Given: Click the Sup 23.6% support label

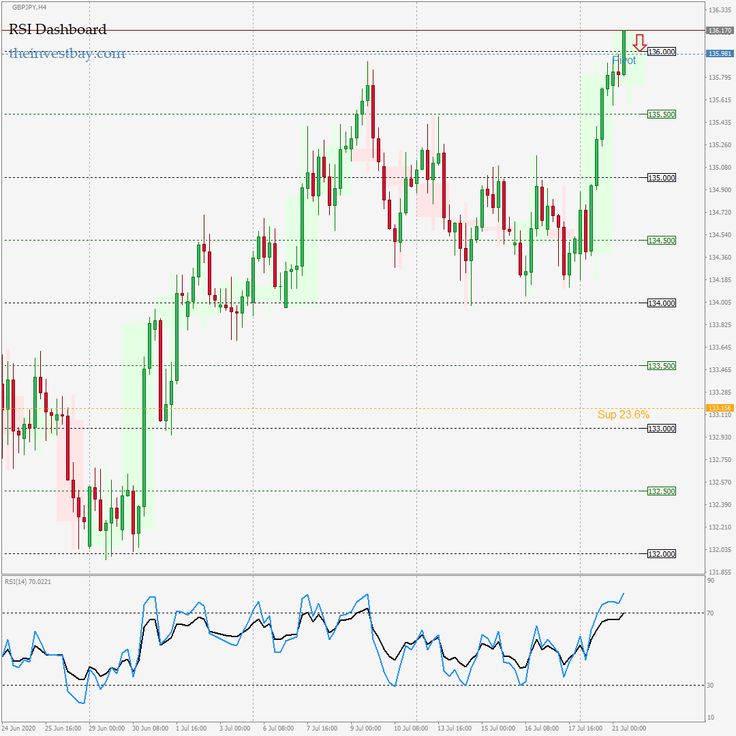Looking at the screenshot, I should point(623,414).
